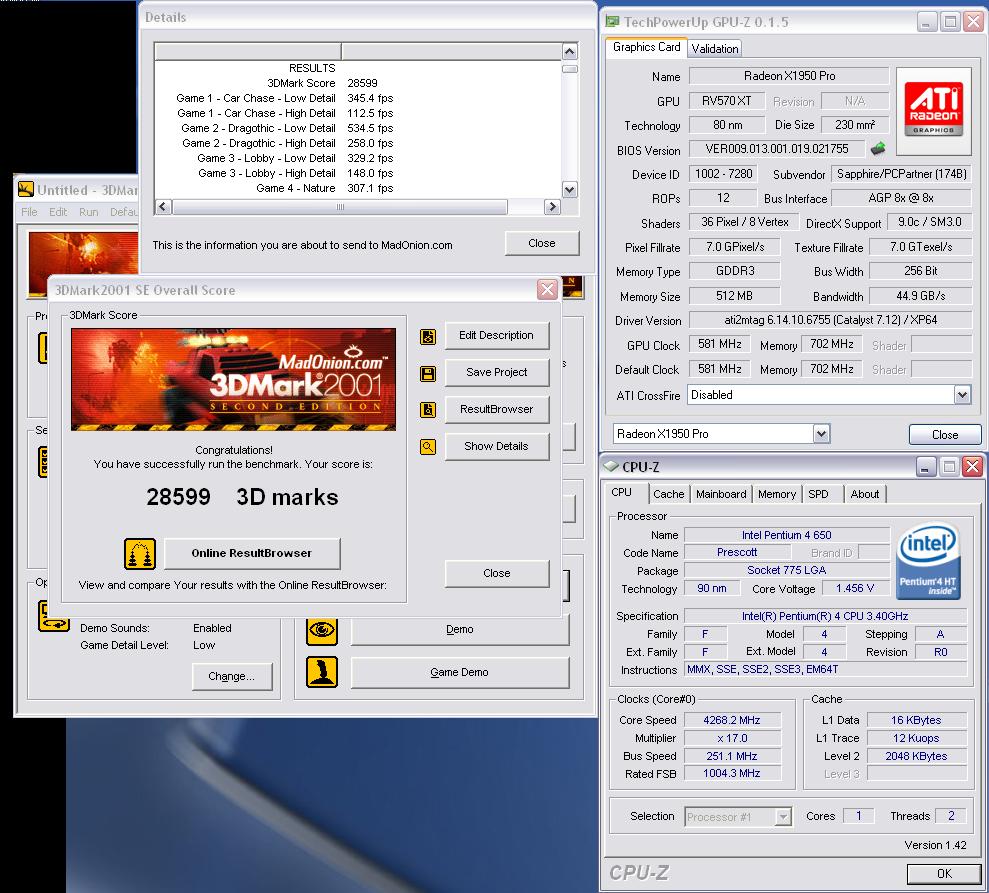
Task: Open the File menu in 3DMark
Action: 29,212
